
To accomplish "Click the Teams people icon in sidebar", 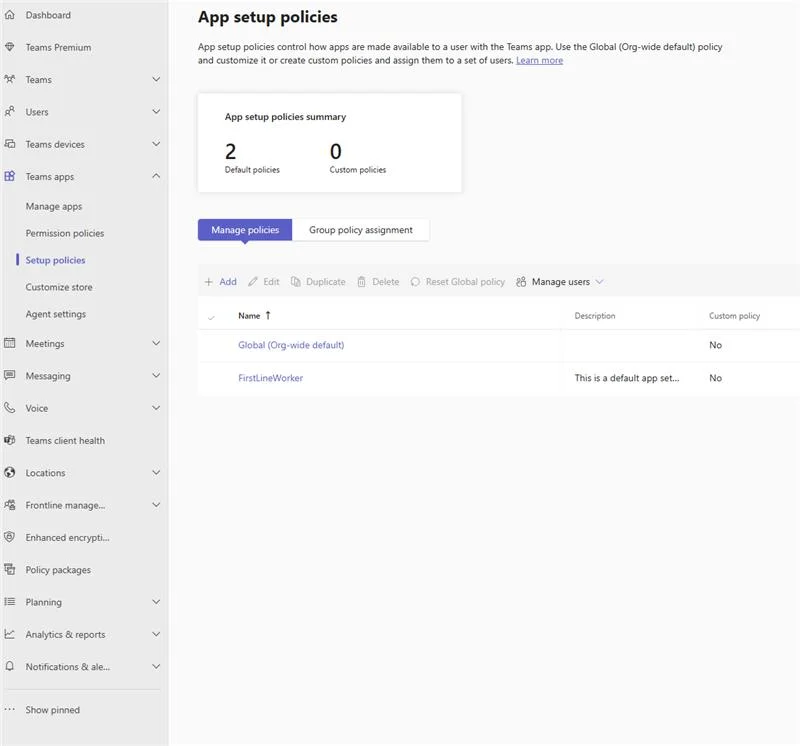I will pos(9,80).
